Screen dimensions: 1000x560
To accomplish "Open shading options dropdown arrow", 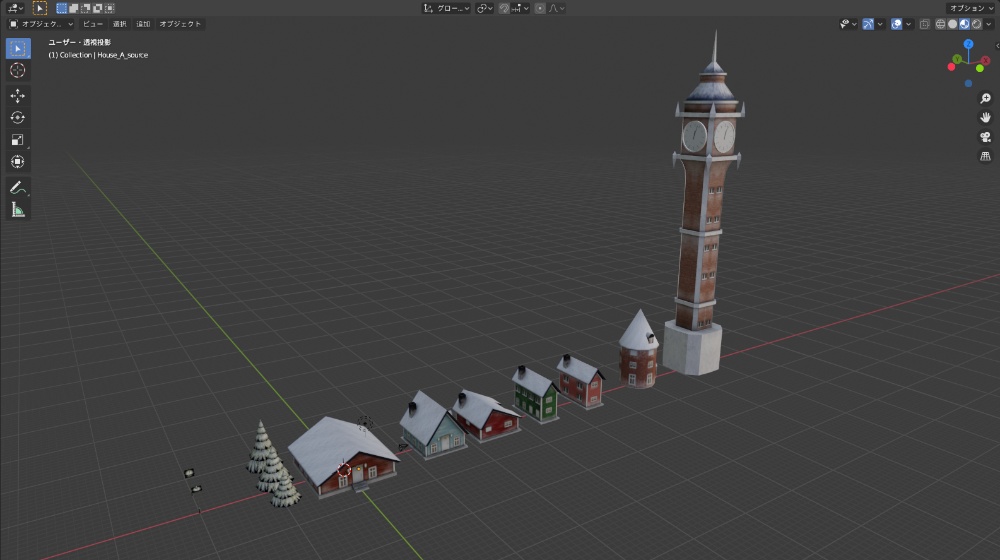I will click(989, 24).
